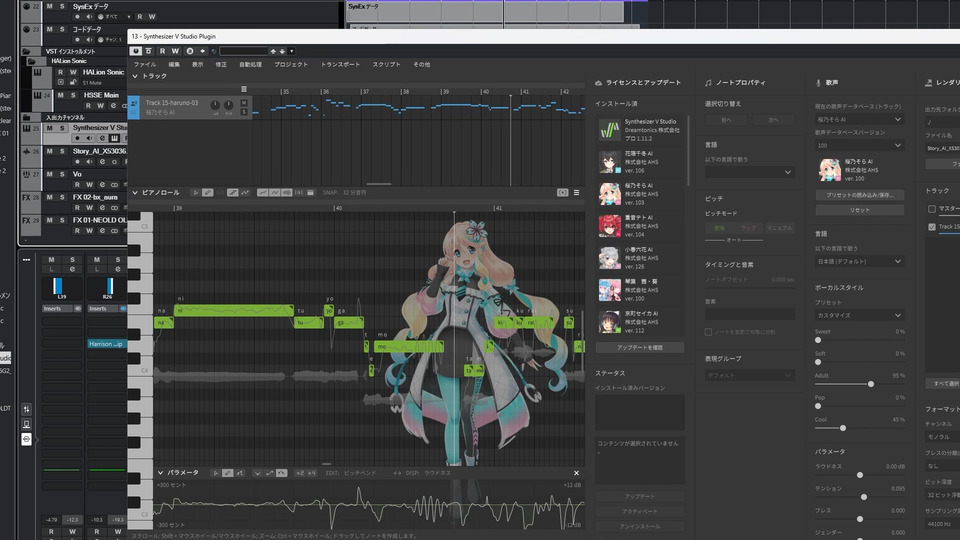The image size is (960, 540).
Task: Open the 自動処理 menu
Action: click(250, 64)
